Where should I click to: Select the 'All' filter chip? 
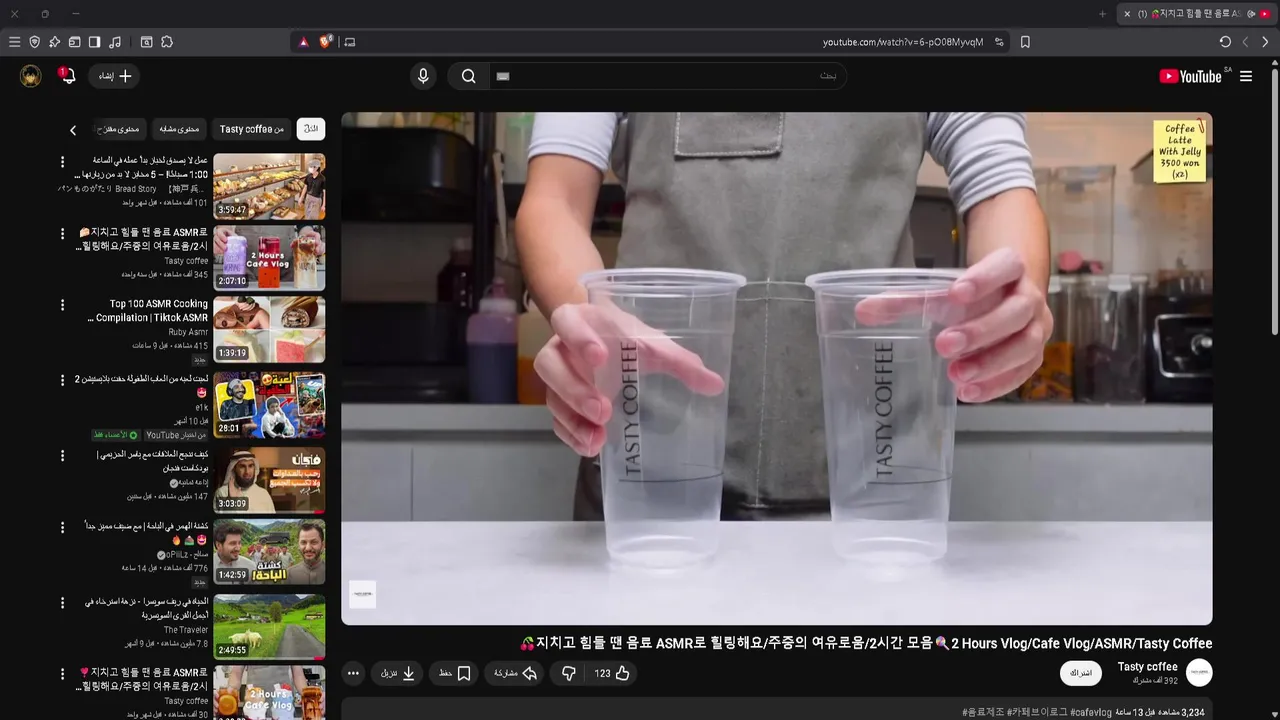(311, 129)
